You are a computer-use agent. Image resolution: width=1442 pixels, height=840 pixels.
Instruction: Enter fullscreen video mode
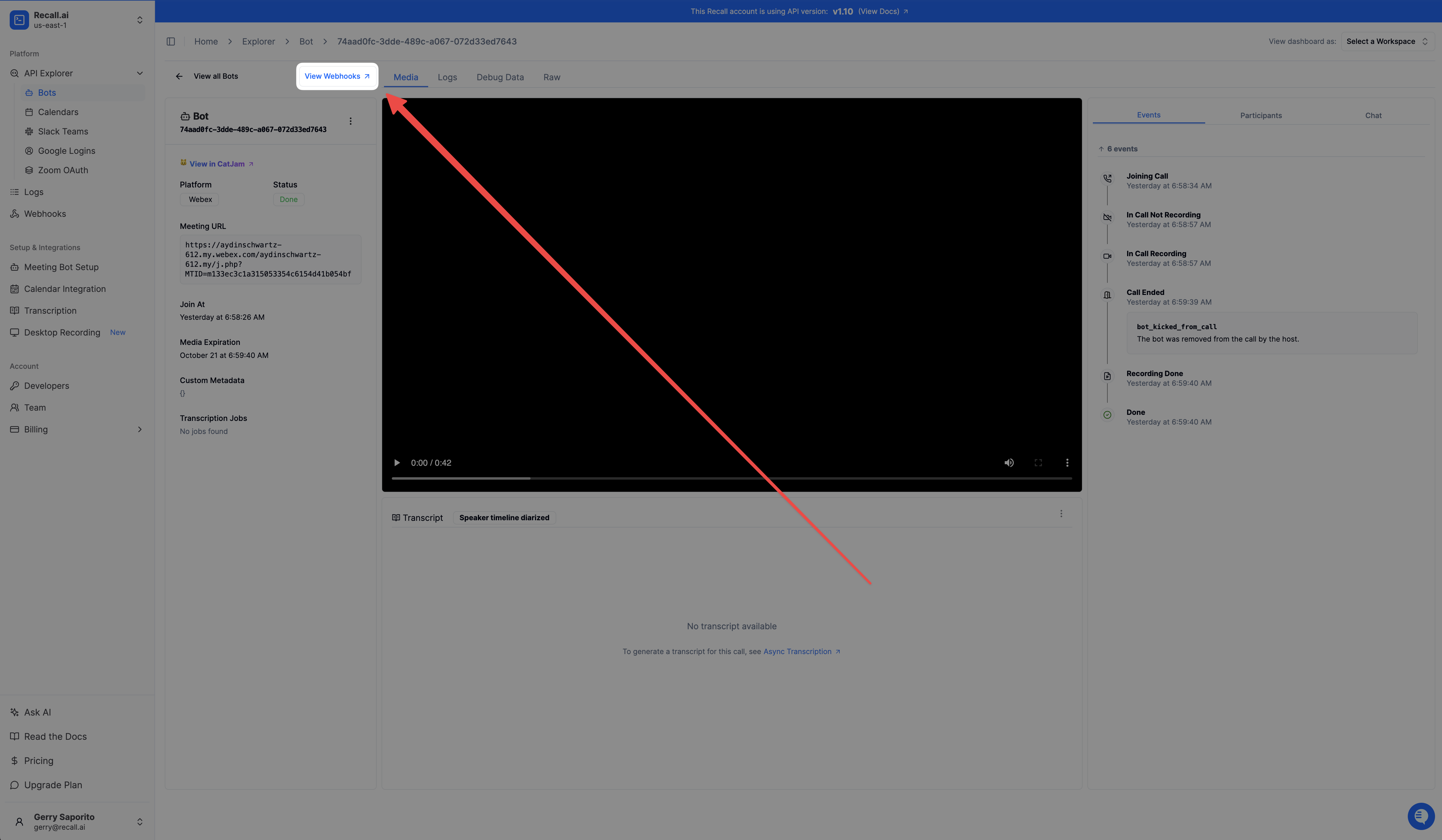[1038, 462]
